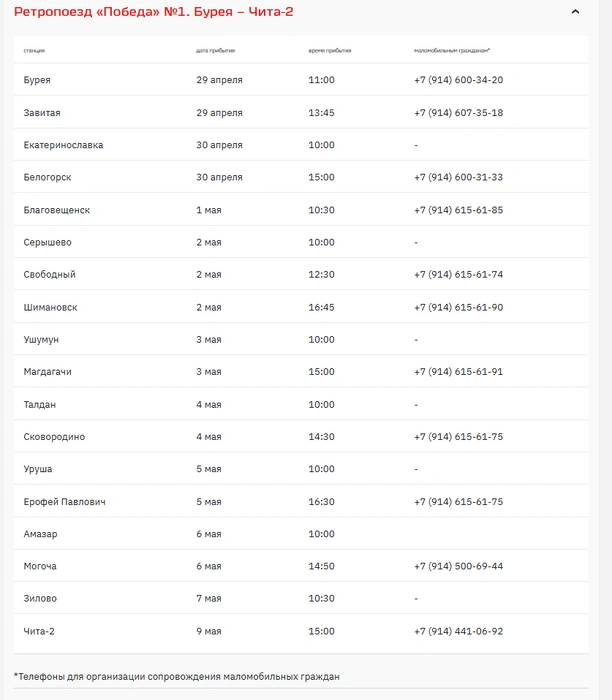Select Белогорск phone +7 (914) 600-31-33
Screen dimensions: 612x700
click(458, 177)
